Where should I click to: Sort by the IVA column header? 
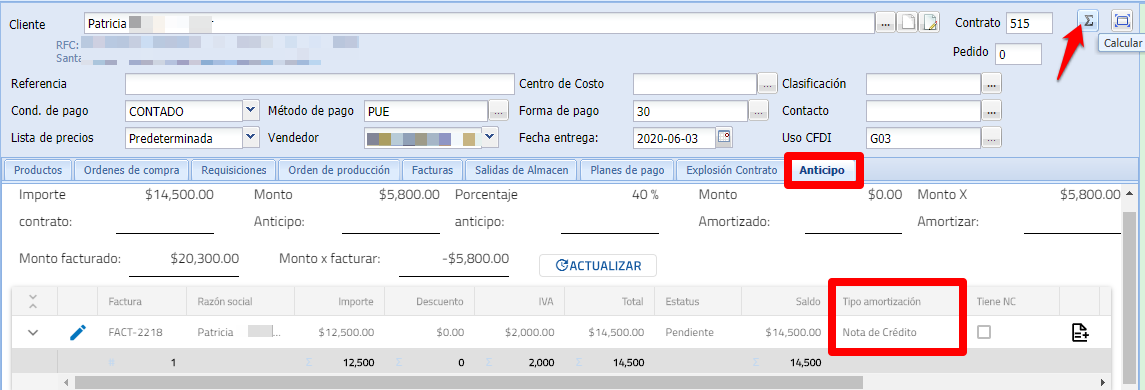519,301
